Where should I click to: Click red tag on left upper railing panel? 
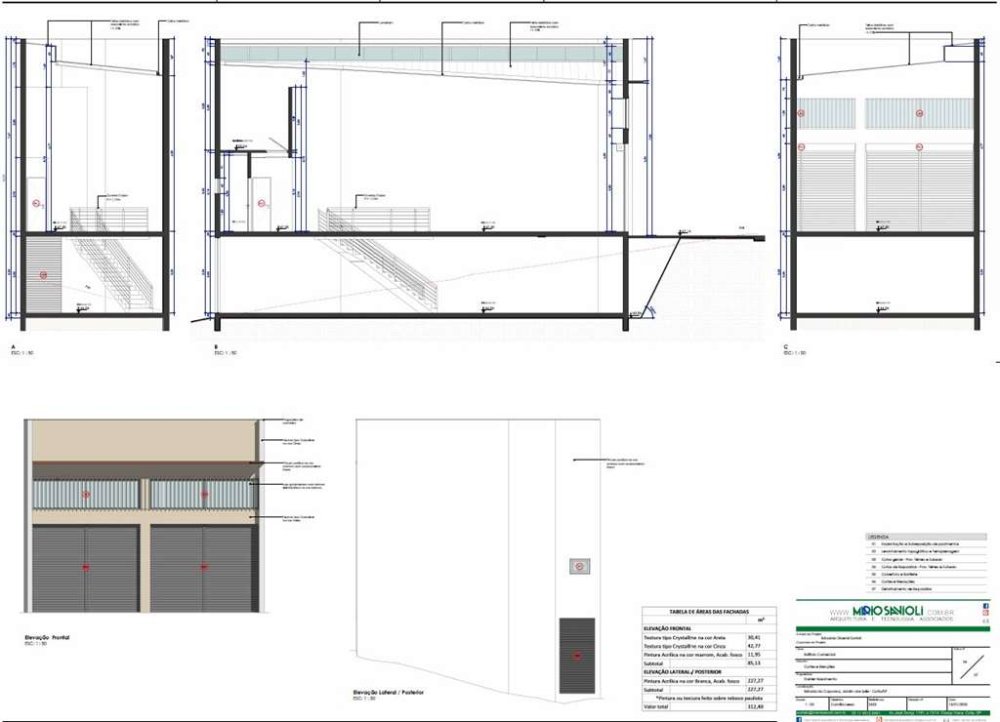coord(87,494)
